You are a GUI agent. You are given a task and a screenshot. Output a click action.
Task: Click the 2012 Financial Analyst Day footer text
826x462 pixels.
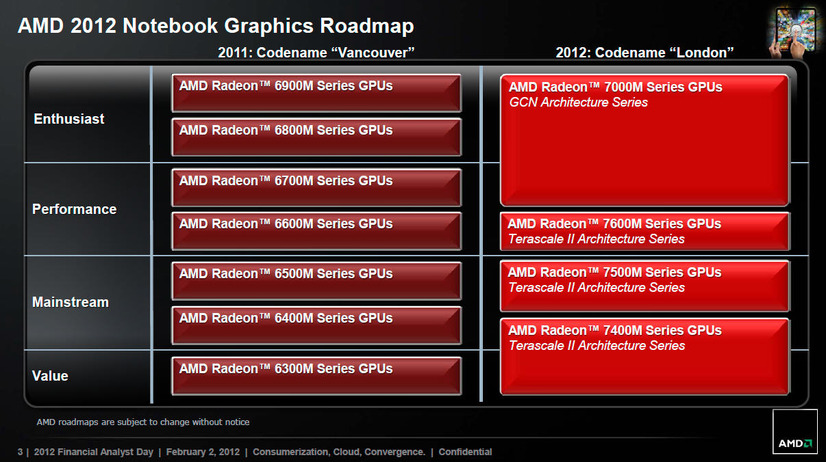94,452
